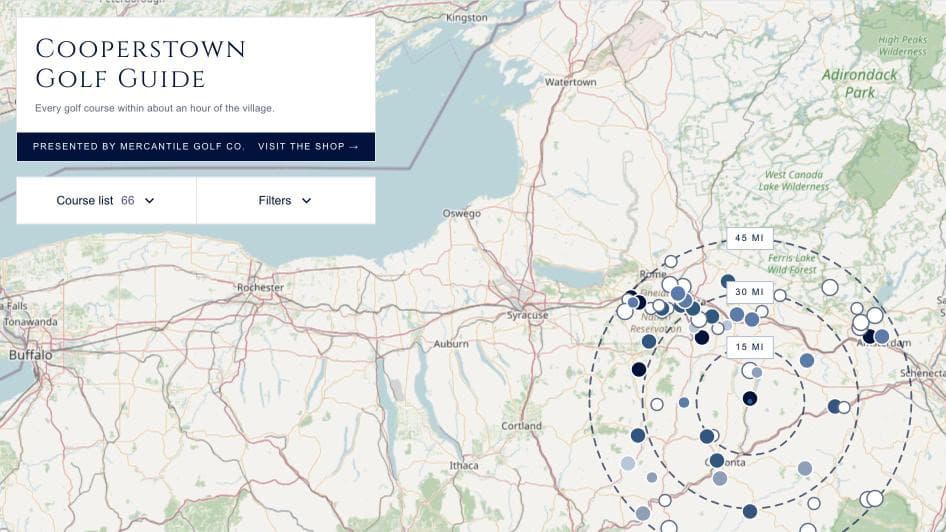Select the white course marker above the Rome label
The height and width of the screenshot is (532, 946).
671,262
